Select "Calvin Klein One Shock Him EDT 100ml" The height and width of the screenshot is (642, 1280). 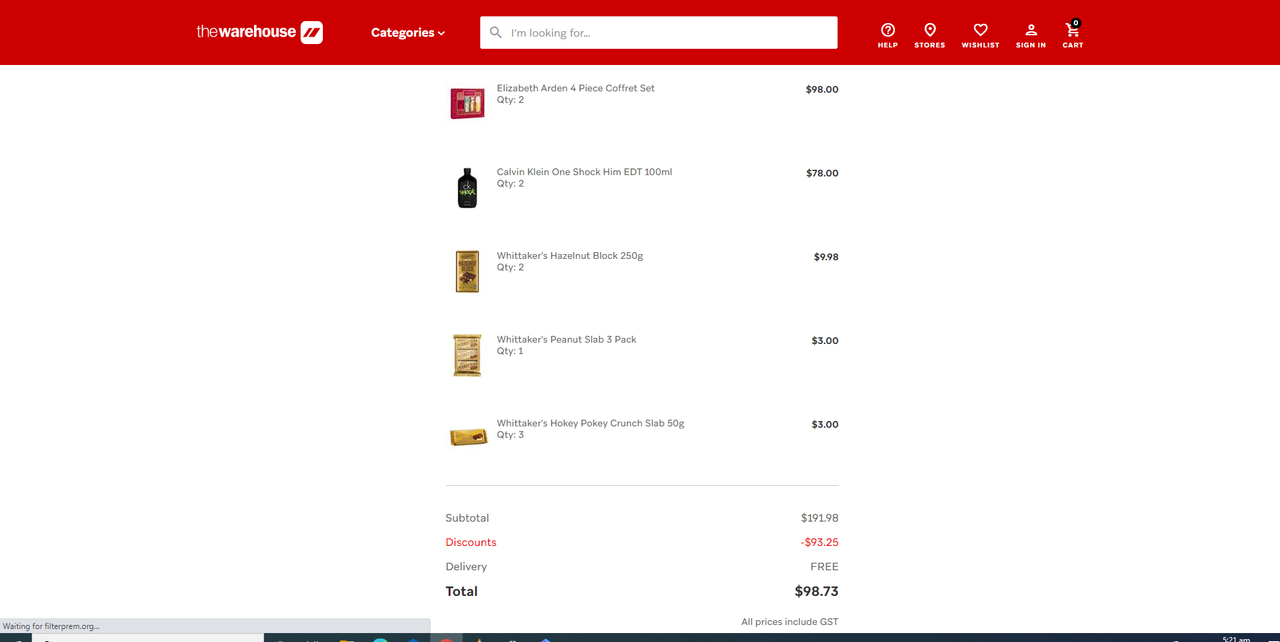click(x=584, y=172)
